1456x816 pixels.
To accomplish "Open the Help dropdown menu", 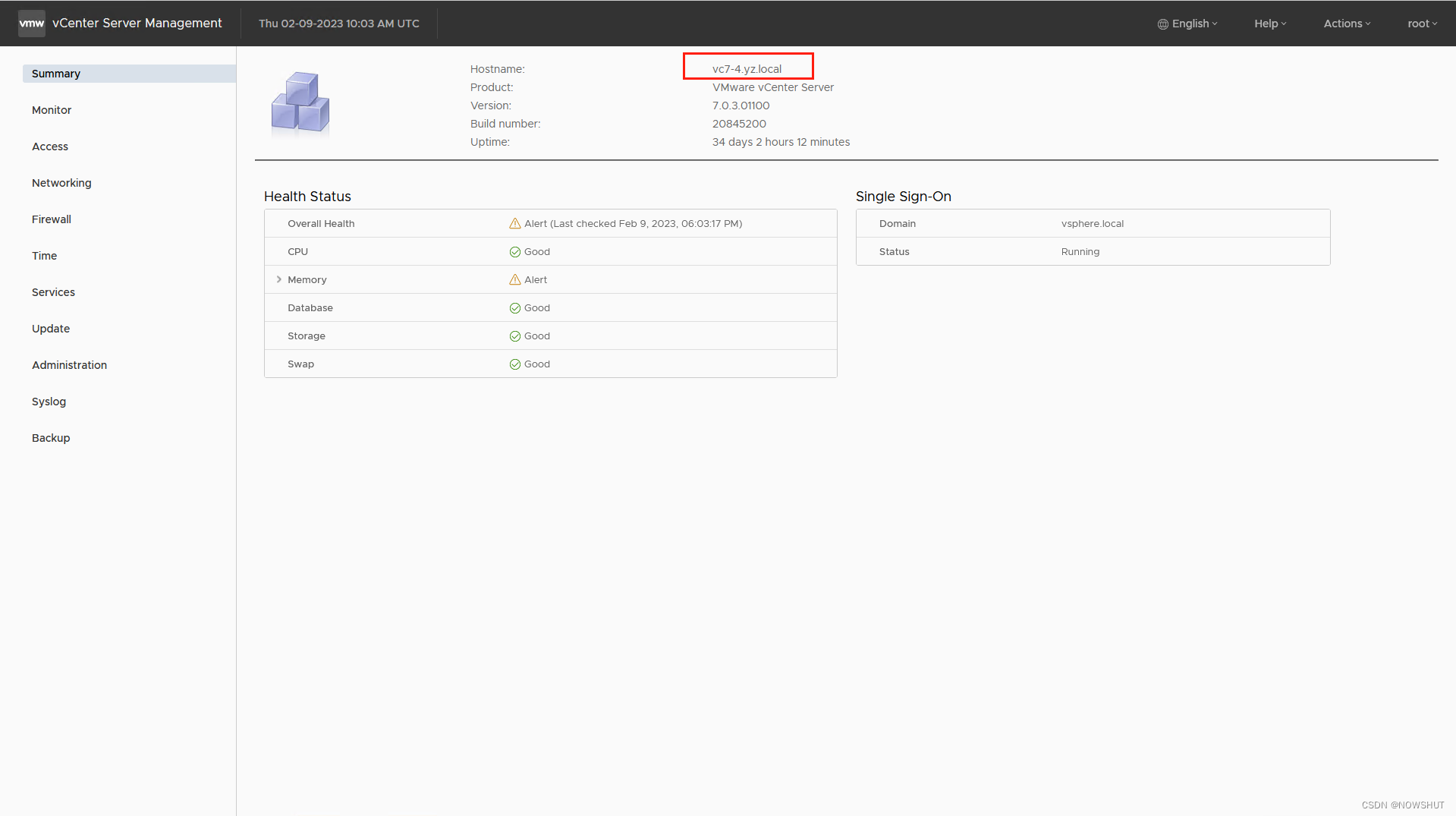I will point(1270,24).
